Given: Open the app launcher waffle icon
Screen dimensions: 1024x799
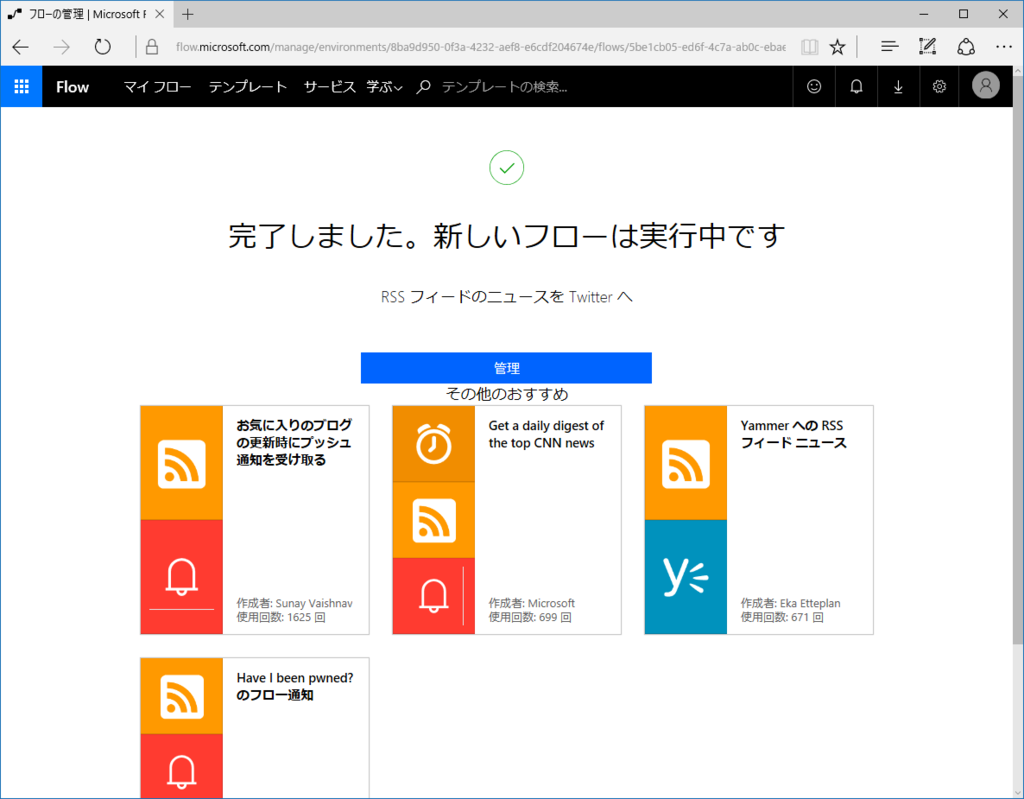Looking at the screenshot, I should pyautogui.click(x=20, y=86).
